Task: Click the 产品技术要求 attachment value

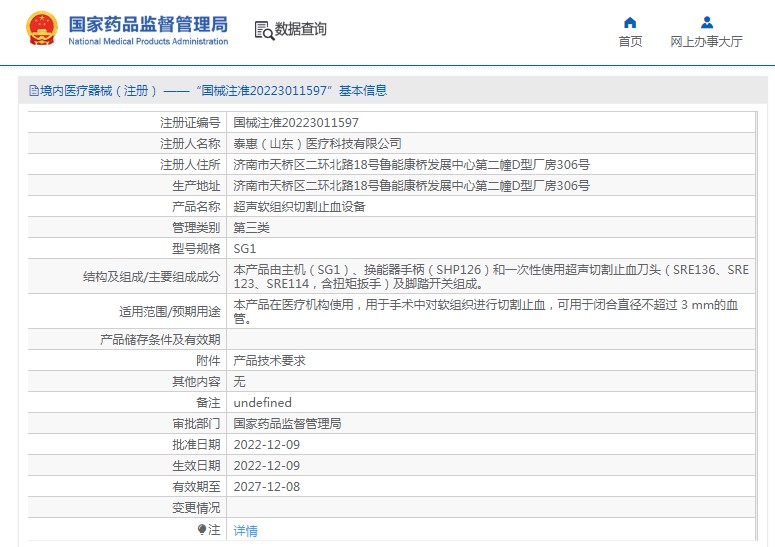Action: (x=269, y=361)
